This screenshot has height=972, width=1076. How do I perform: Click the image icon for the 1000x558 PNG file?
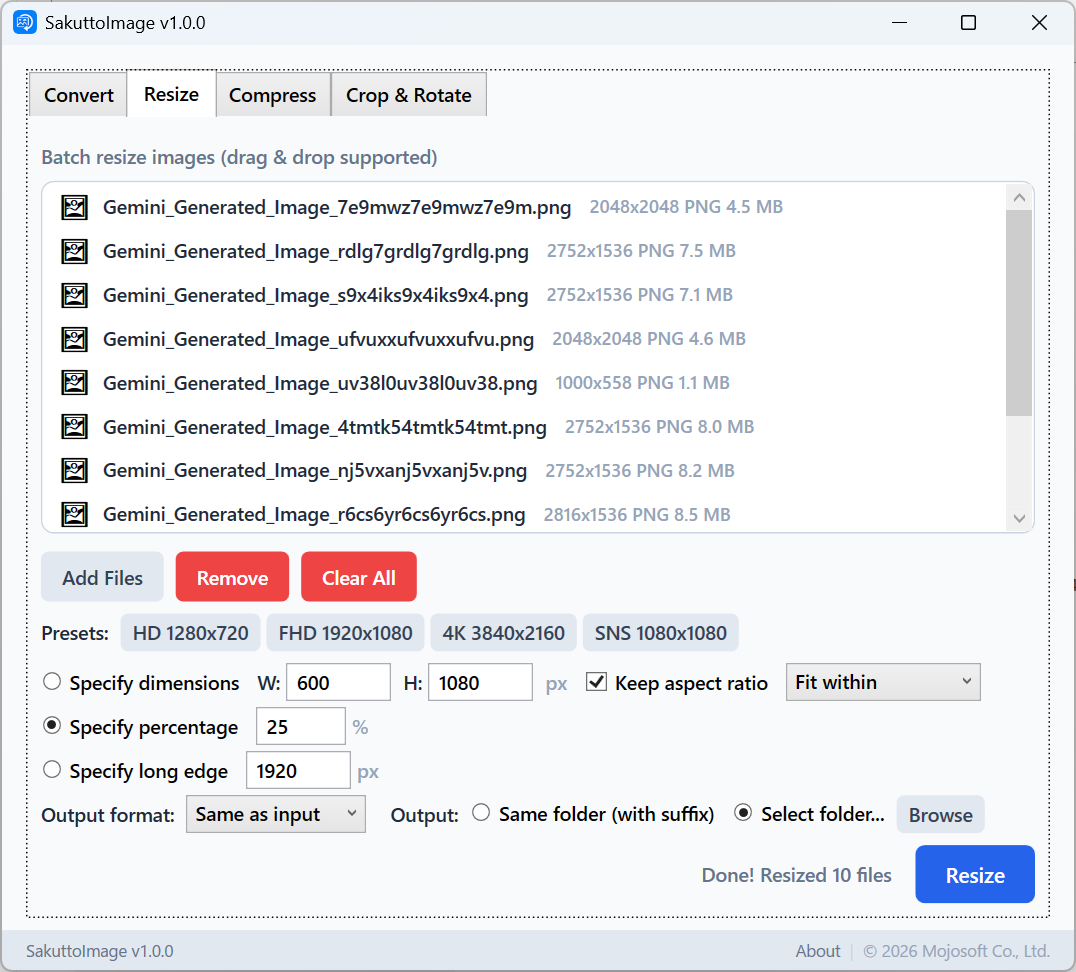coord(75,383)
